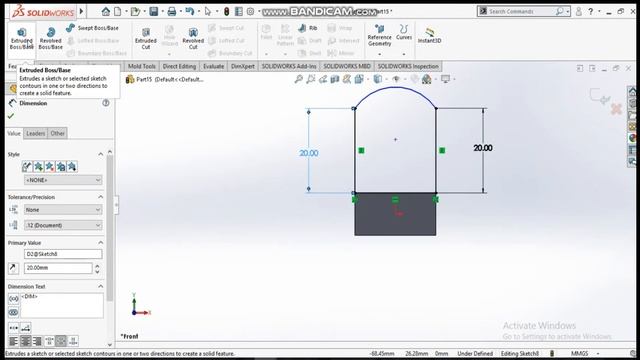Select the Value tab
The height and width of the screenshot is (360, 640).
pos(14,133)
